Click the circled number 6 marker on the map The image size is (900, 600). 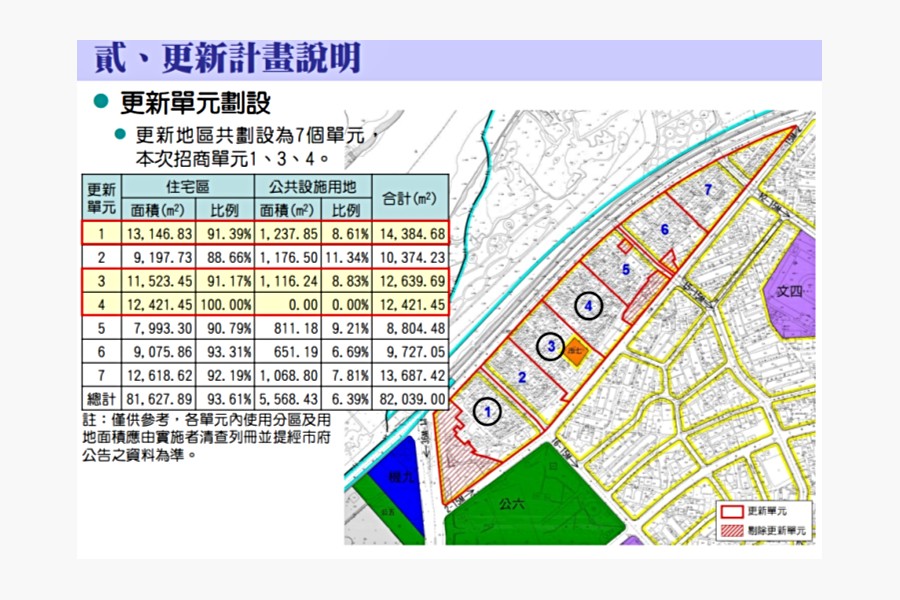click(664, 231)
